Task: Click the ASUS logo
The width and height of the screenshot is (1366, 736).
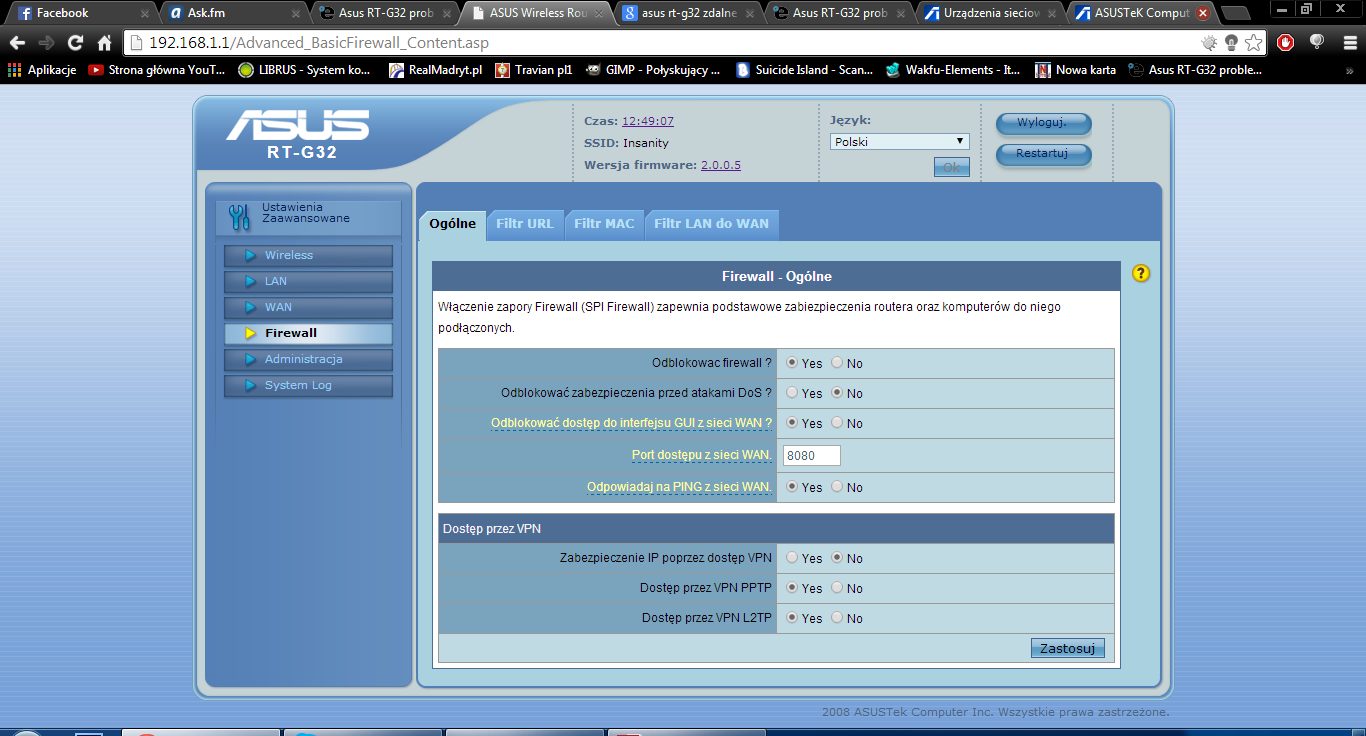Action: [298, 126]
